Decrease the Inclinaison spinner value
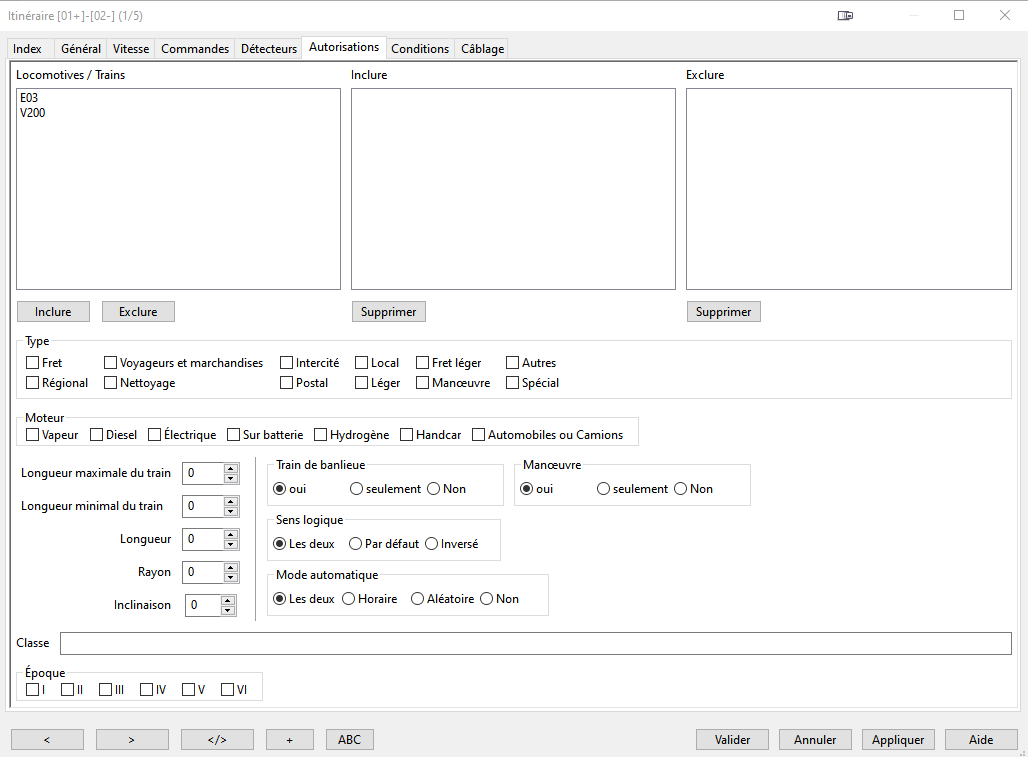Screen dimensions: 1028x757 click(228, 610)
